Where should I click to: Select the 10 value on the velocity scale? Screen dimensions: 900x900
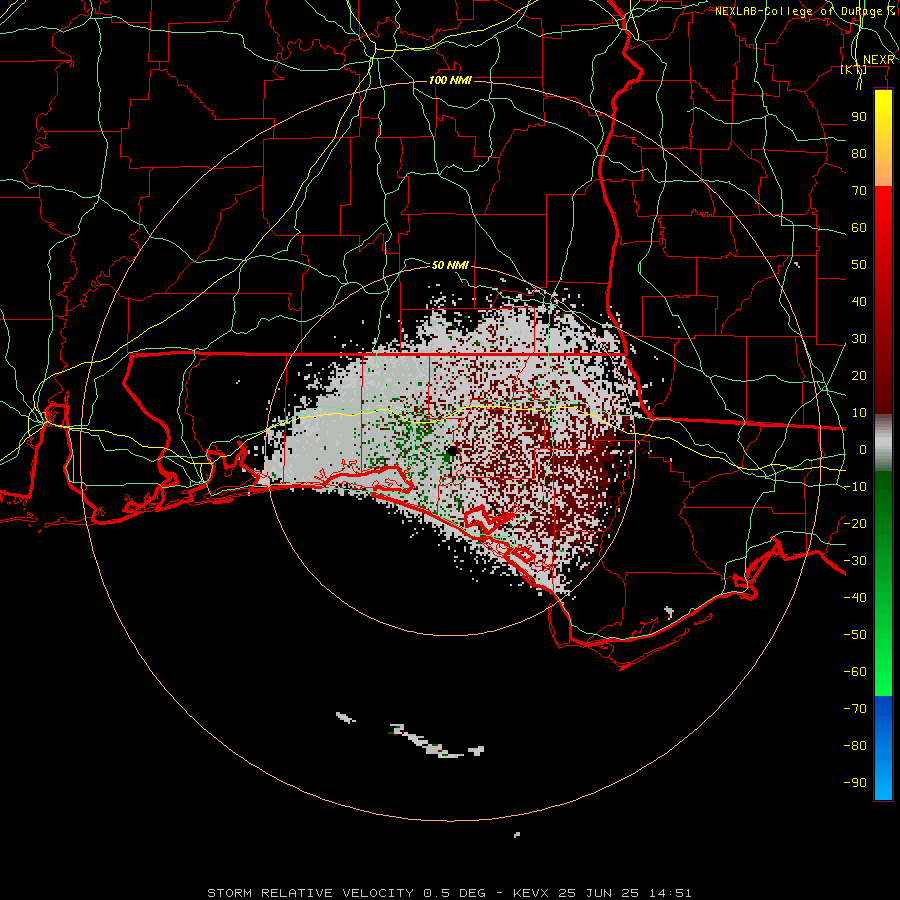pos(859,413)
